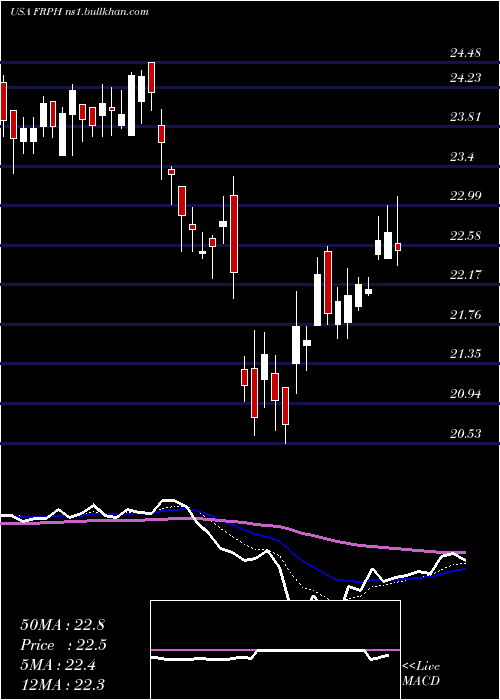The width and height of the screenshot is (500, 700).
Task: Click the <<Live MACD label
Action: [421, 673]
